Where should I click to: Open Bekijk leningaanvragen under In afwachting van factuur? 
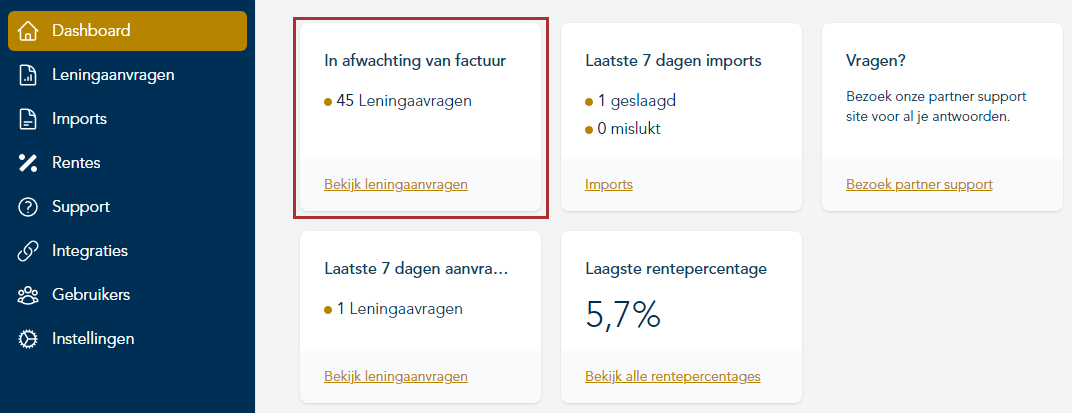click(396, 184)
